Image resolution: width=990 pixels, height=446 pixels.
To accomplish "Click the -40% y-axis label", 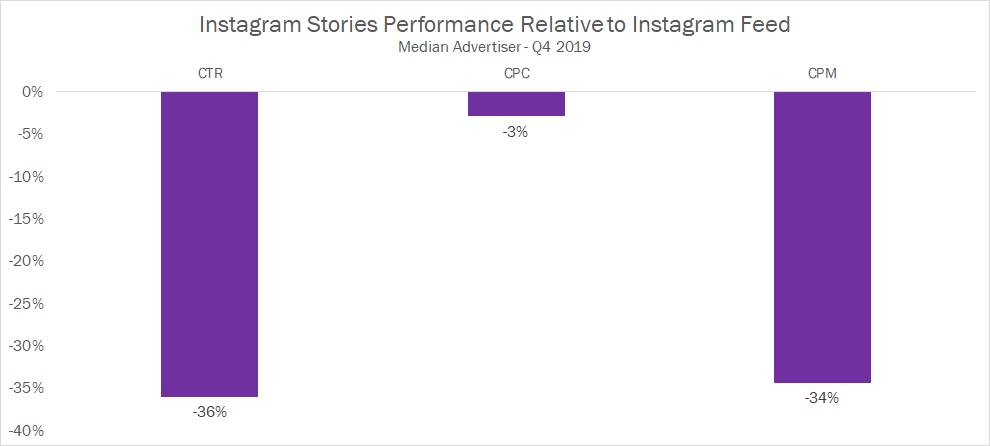I will [27, 431].
